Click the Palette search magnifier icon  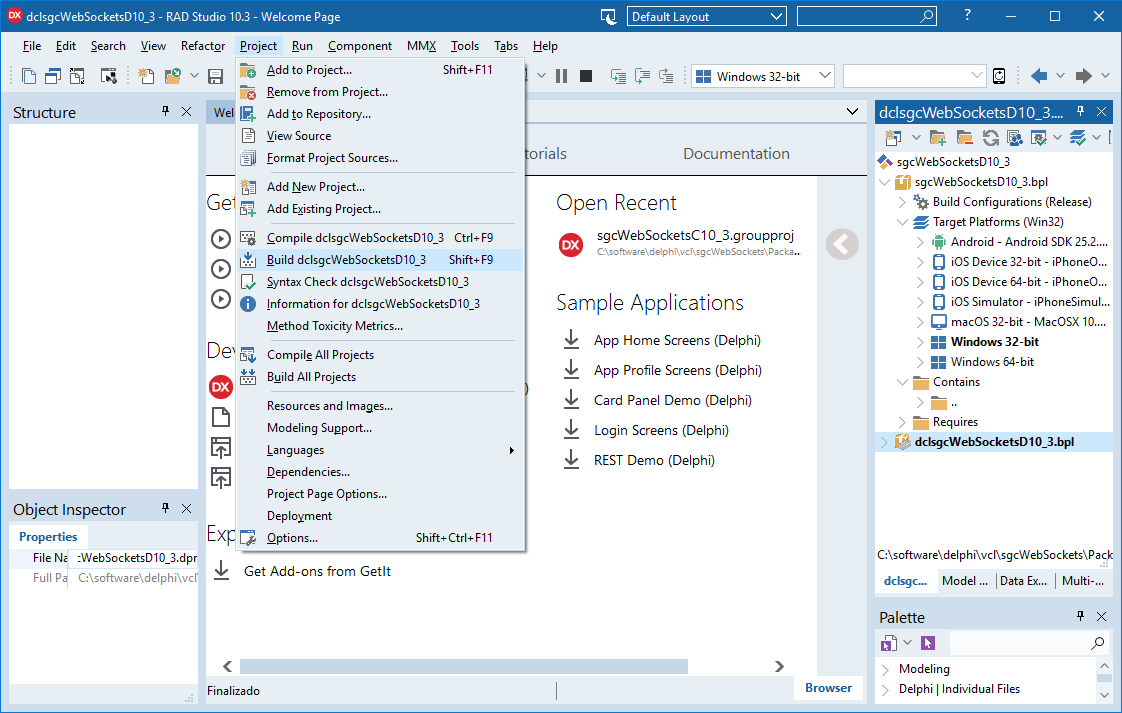click(1098, 643)
